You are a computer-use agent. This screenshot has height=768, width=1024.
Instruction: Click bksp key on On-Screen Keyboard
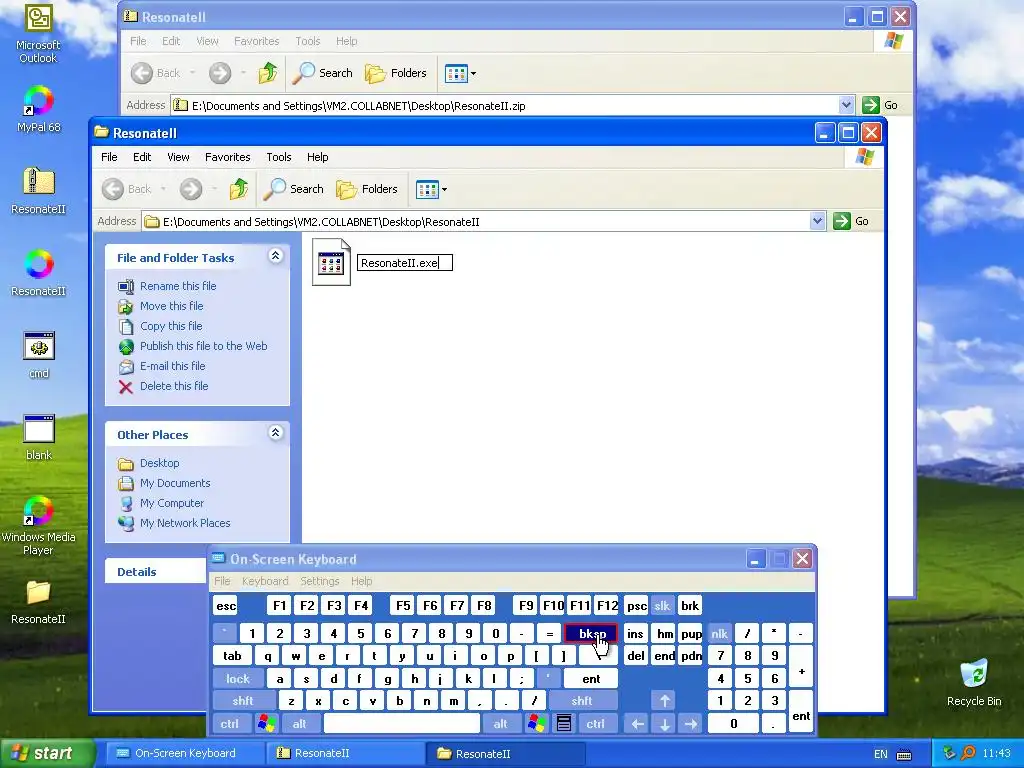[x=590, y=633]
